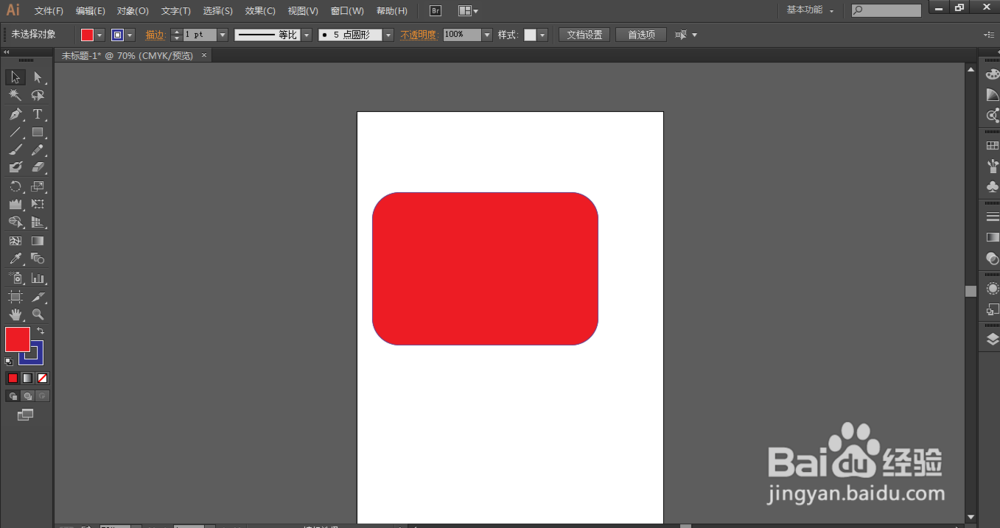
Task: Click the 描边 stroke link
Action: 154,35
